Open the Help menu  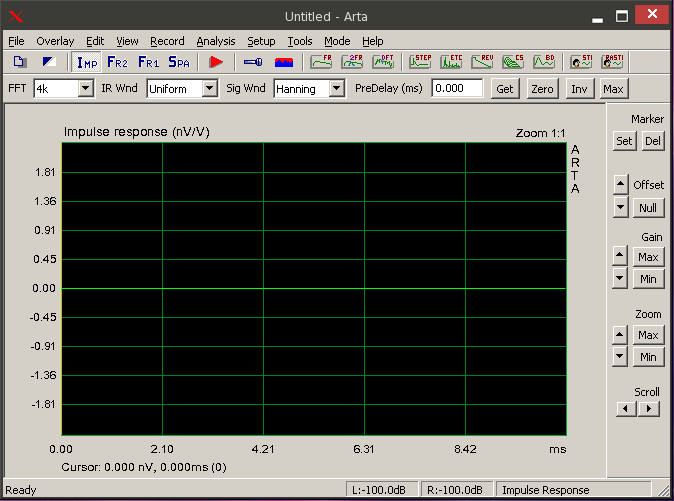pyautogui.click(x=373, y=41)
